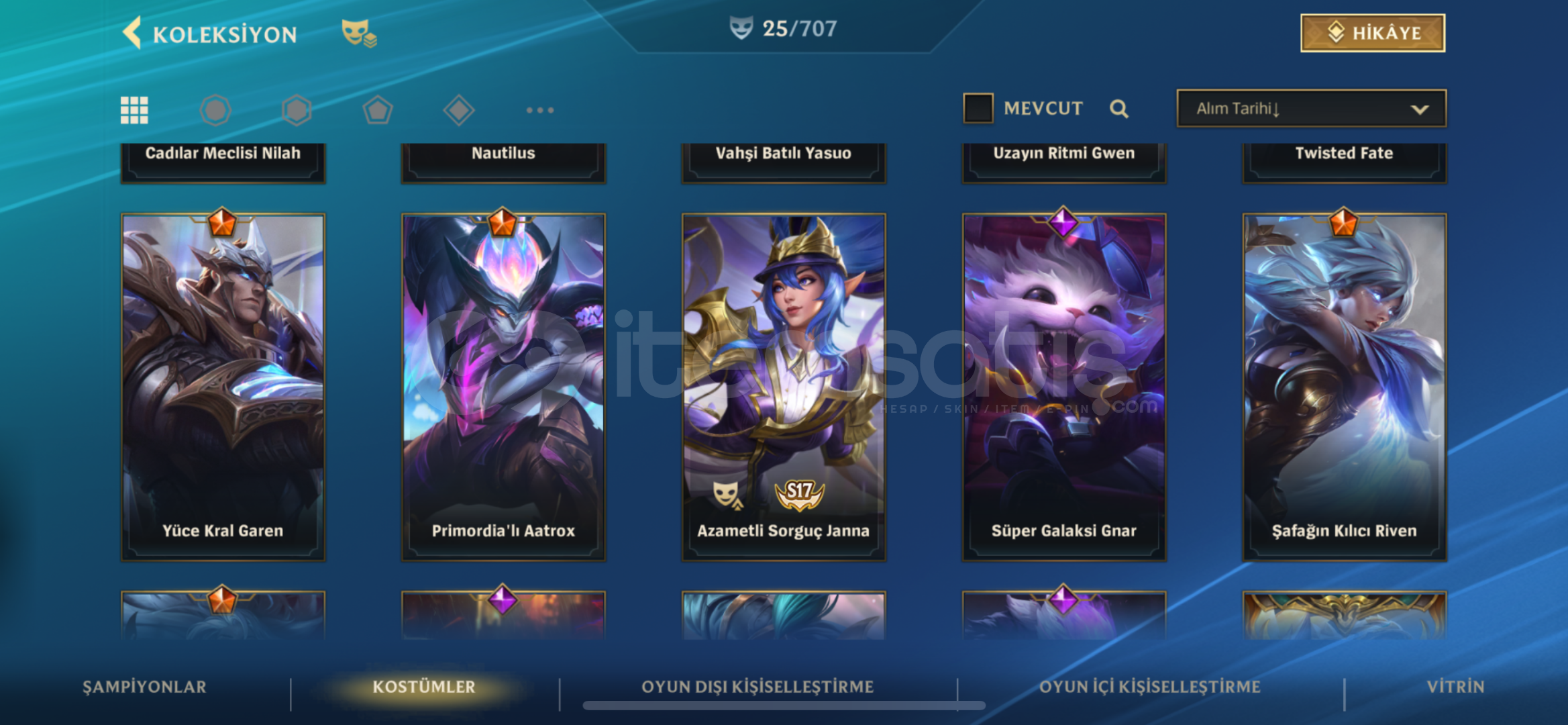Image resolution: width=1568 pixels, height=725 pixels.
Task: Select the Kostümler tab
Action: tap(424, 687)
